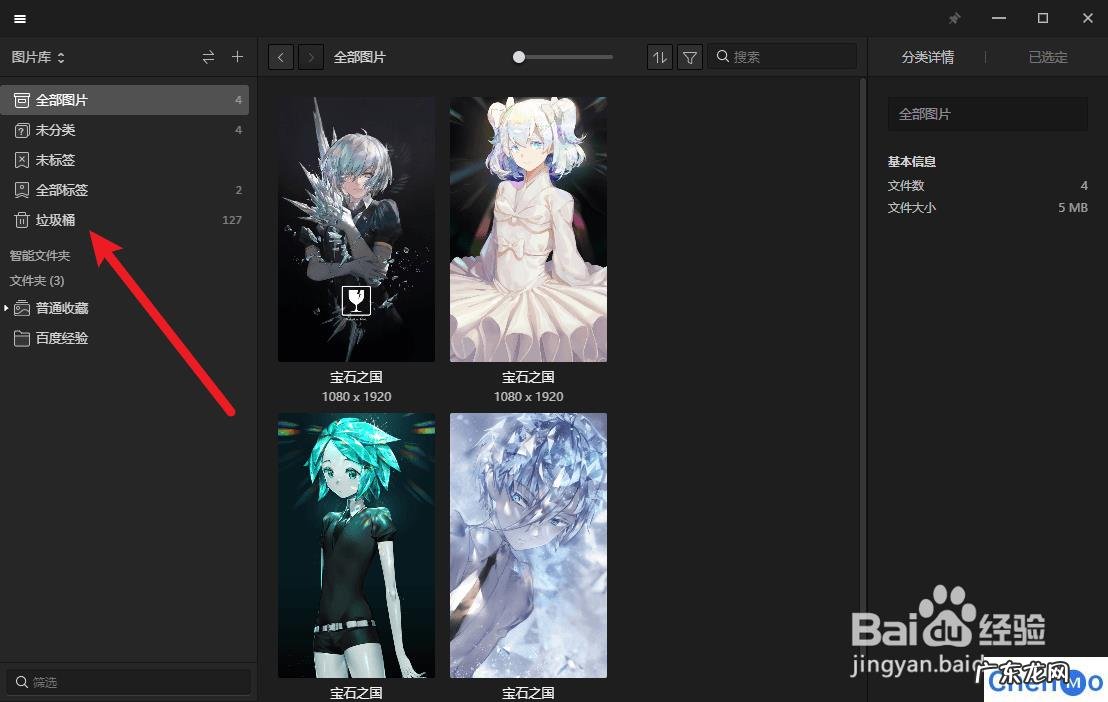Click the switch library arrows icon

[x=208, y=57]
